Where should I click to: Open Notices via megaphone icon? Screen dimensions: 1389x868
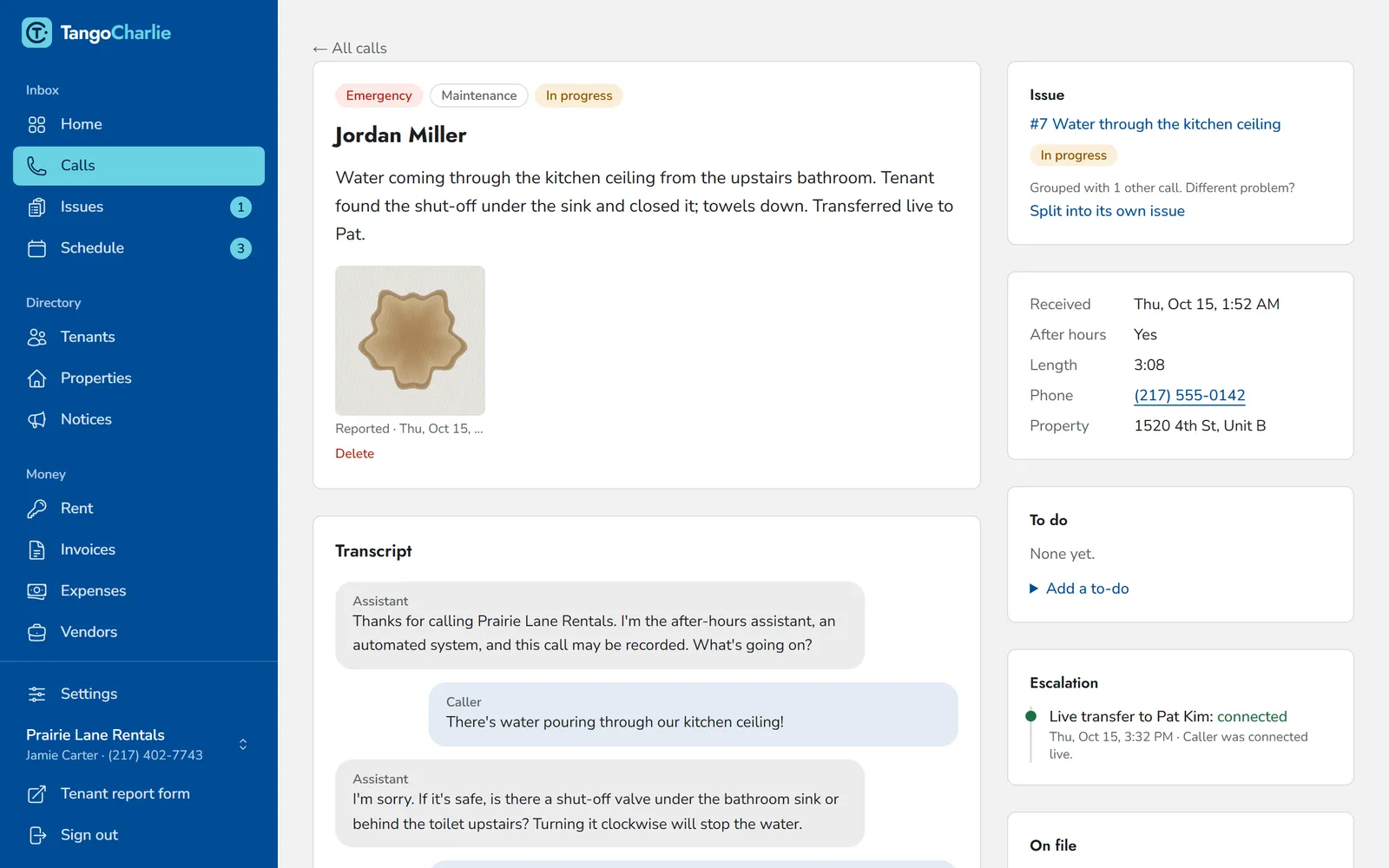[36, 419]
